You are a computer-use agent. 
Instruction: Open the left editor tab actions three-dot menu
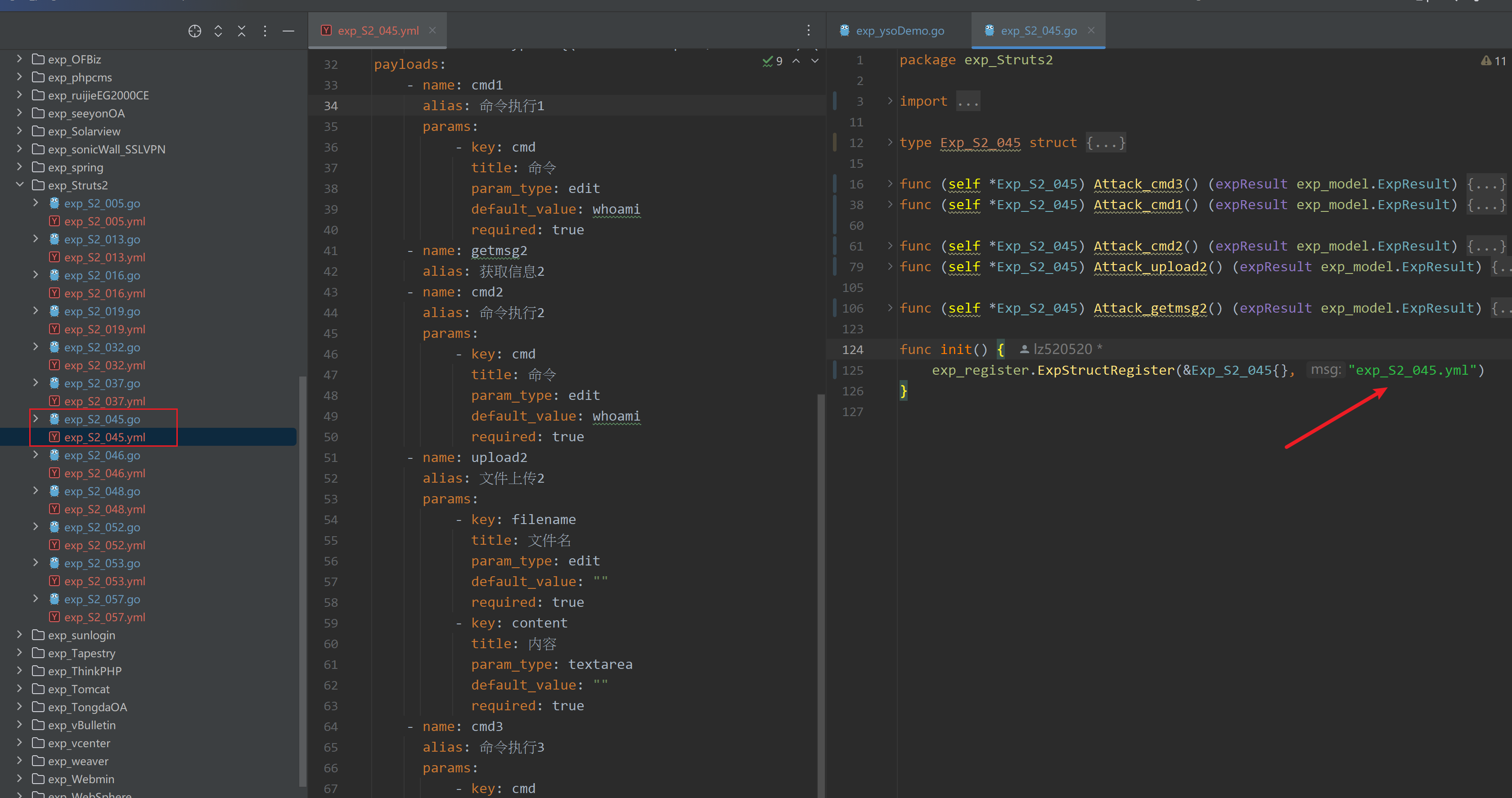808,31
